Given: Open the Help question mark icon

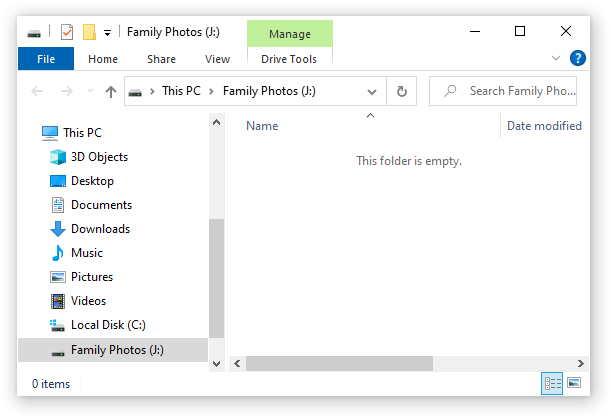Looking at the screenshot, I should click(578, 59).
